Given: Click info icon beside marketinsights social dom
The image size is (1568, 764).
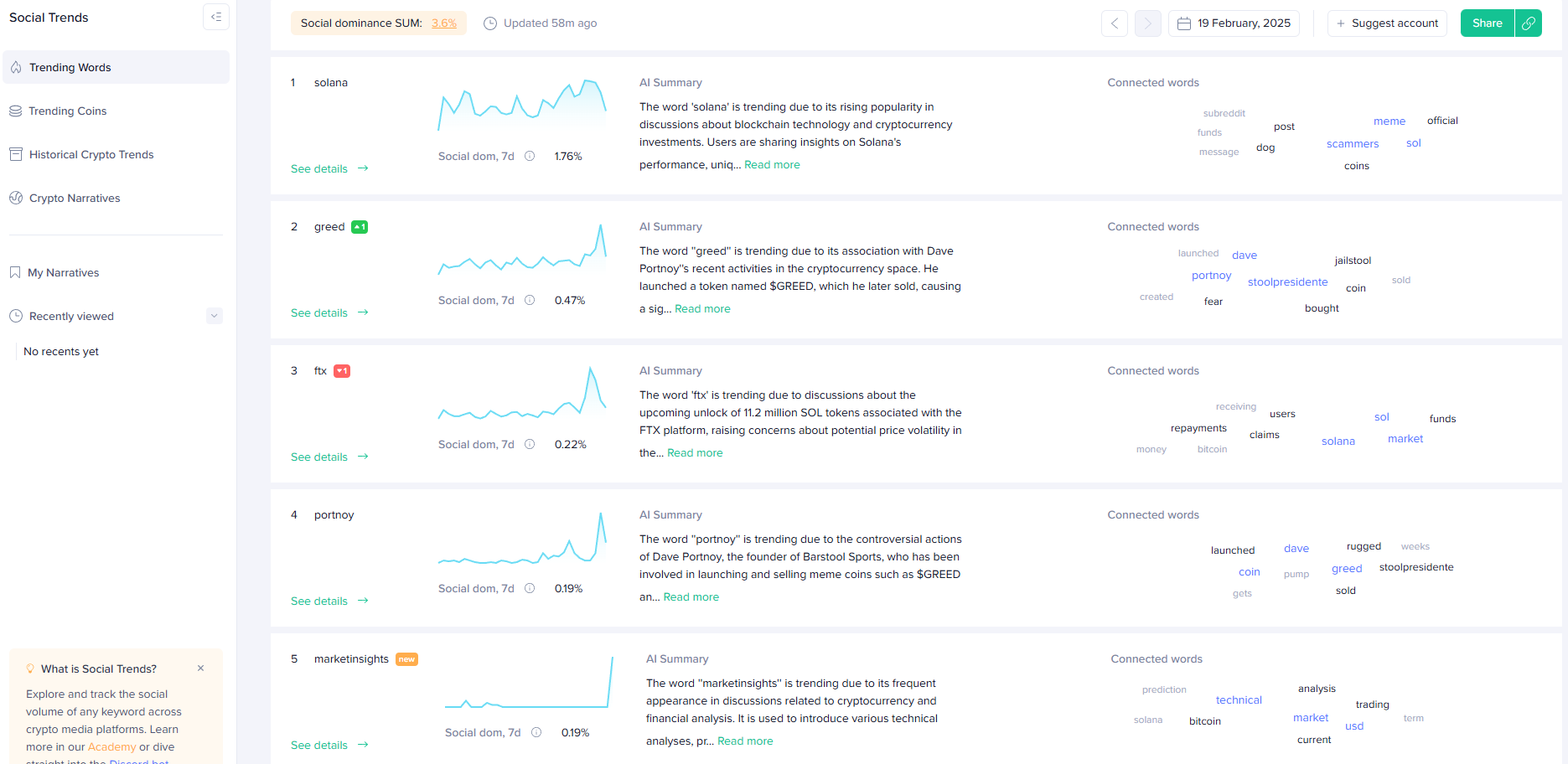Looking at the screenshot, I should pyautogui.click(x=536, y=732).
